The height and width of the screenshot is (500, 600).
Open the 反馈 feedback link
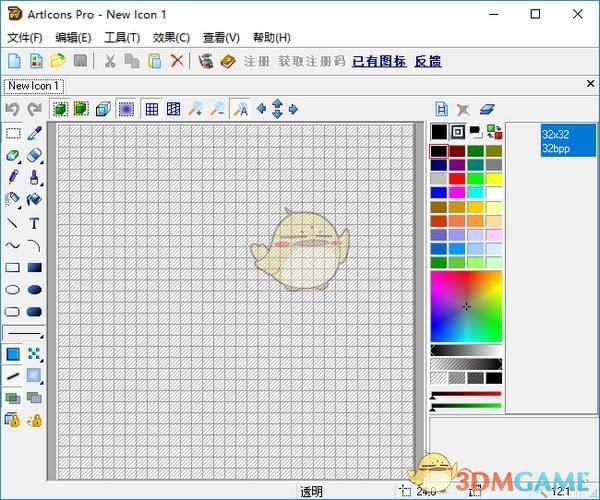point(428,61)
